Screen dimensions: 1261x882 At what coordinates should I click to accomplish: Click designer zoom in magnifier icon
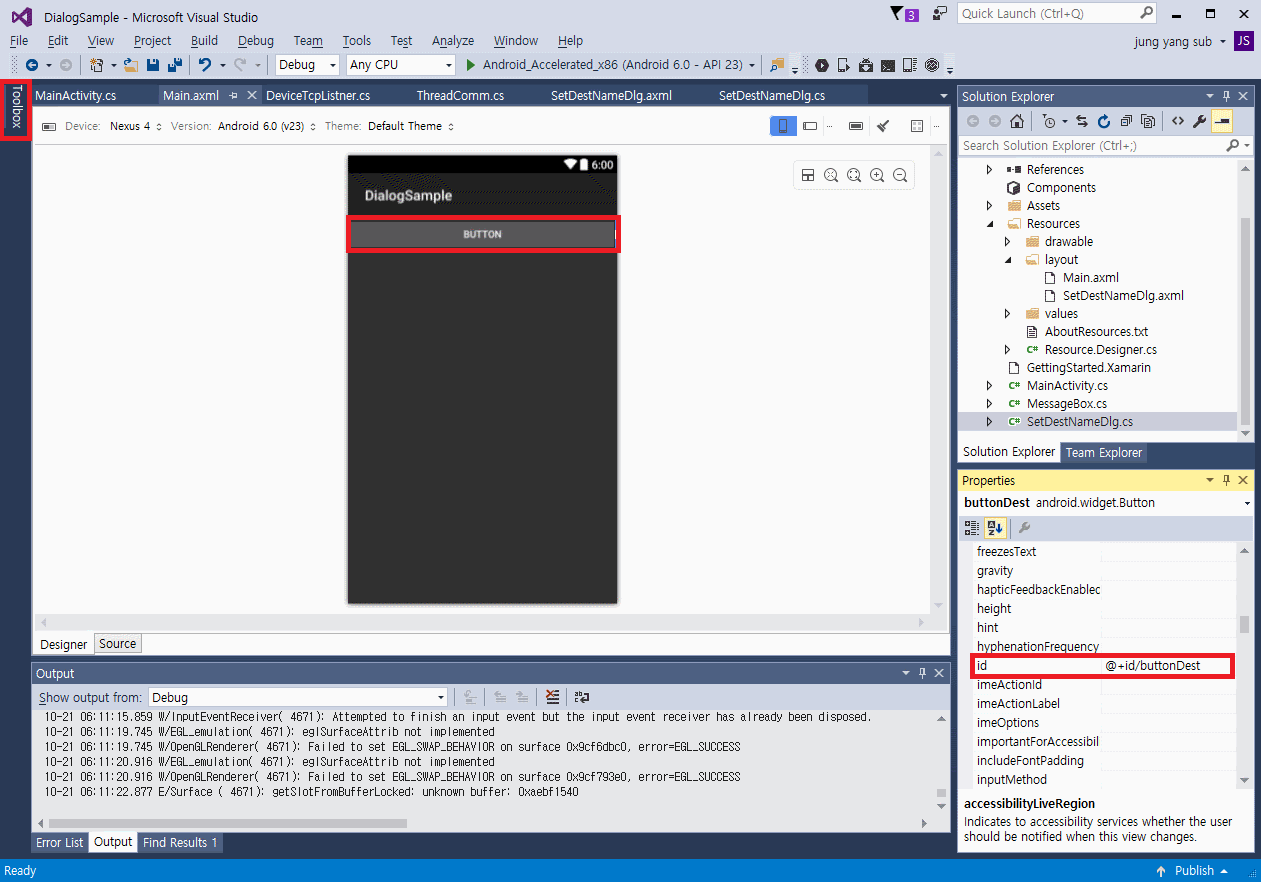[x=877, y=175]
